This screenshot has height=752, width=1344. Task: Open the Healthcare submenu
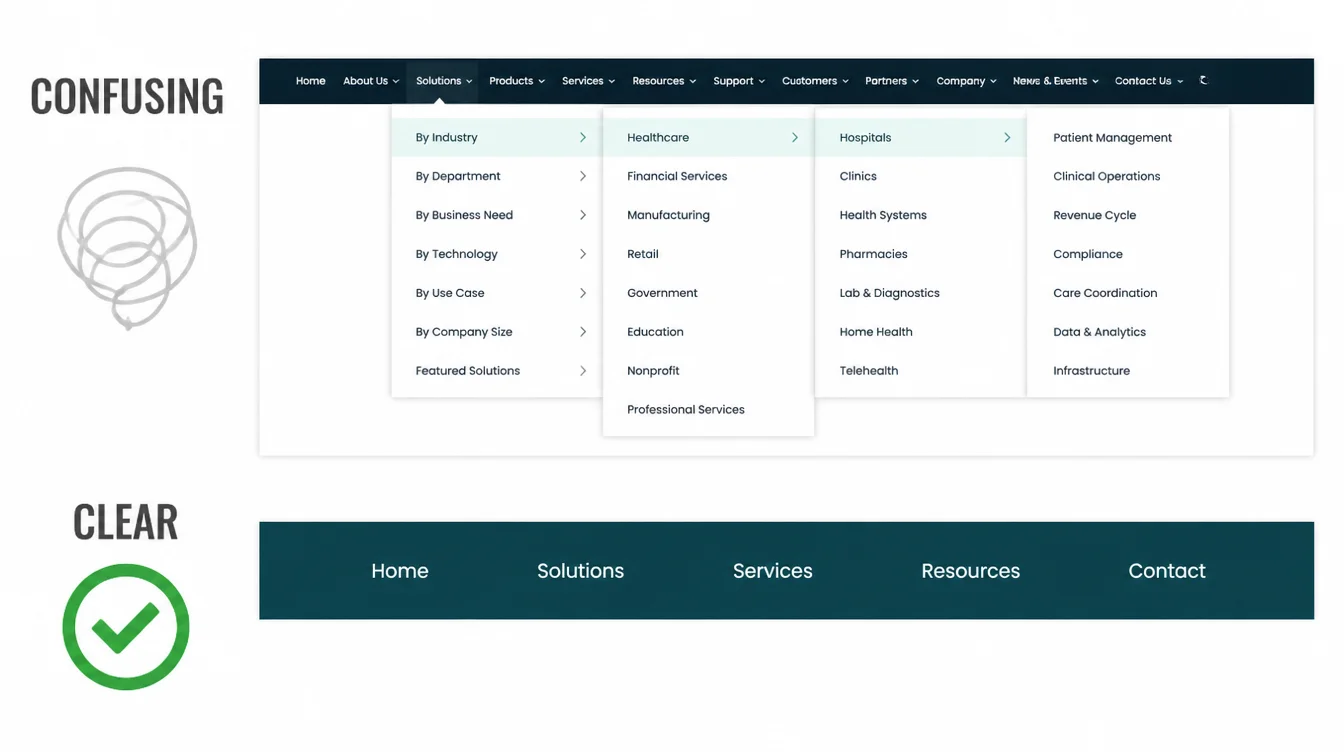tap(709, 138)
